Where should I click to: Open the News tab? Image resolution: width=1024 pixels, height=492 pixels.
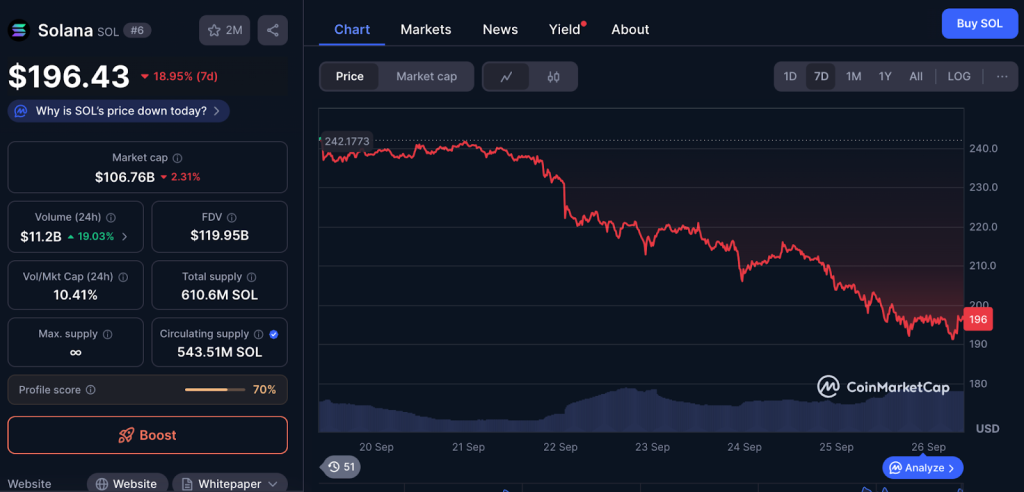pos(500,29)
